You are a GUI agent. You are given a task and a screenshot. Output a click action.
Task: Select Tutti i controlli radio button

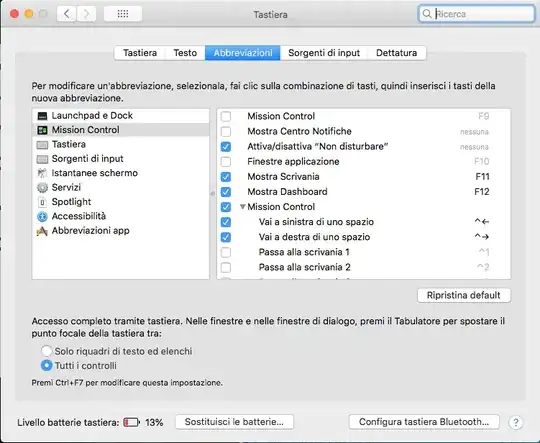coord(46,365)
